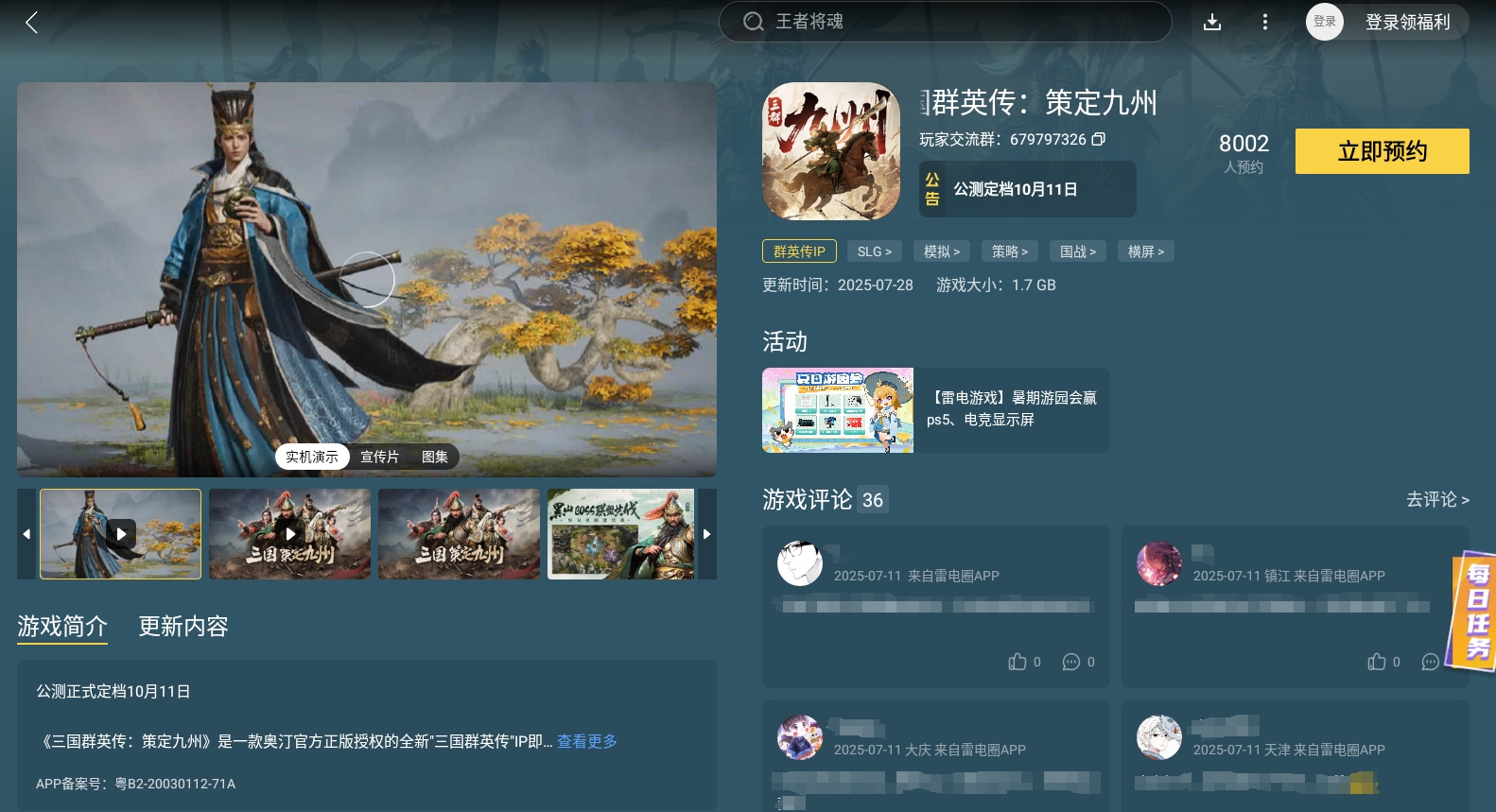Go back using the top-left arrow

[x=31, y=23]
